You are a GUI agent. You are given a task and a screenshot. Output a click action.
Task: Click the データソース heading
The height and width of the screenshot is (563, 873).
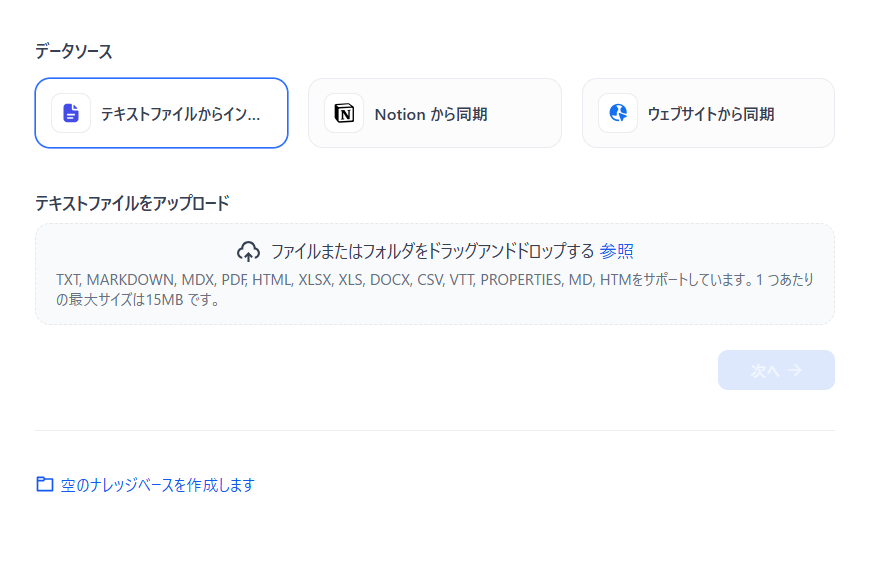[73, 51]
